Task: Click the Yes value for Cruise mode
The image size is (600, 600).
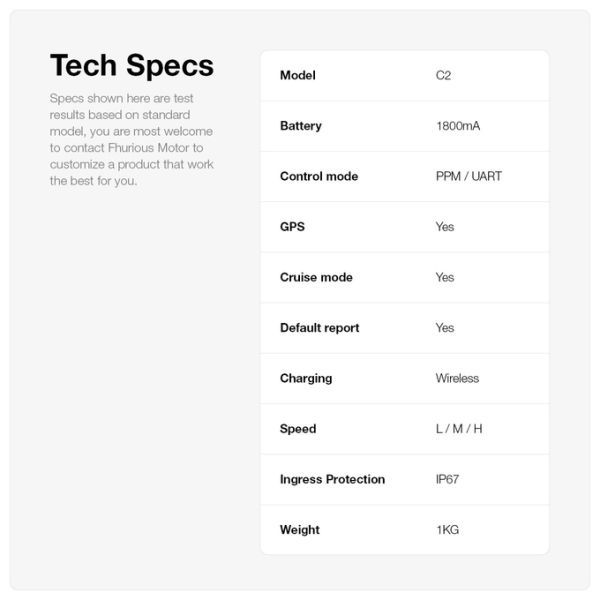Action: 445,277
